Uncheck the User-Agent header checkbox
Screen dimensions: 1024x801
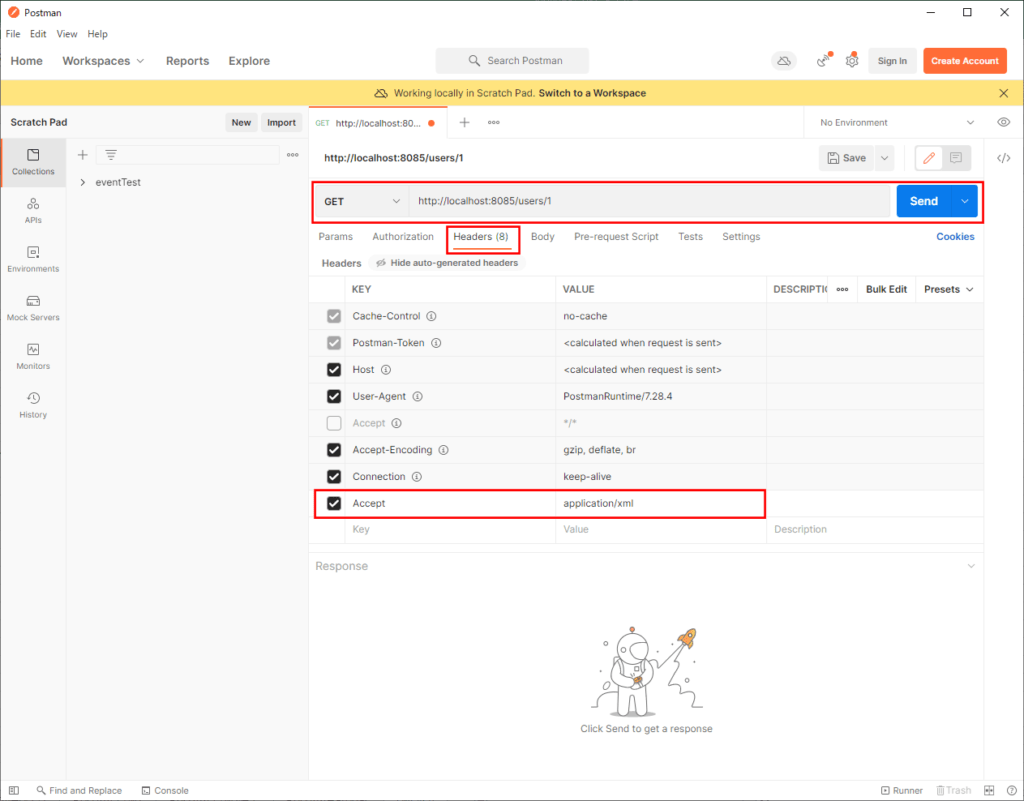pyautogui.click(x=334, y=396)
